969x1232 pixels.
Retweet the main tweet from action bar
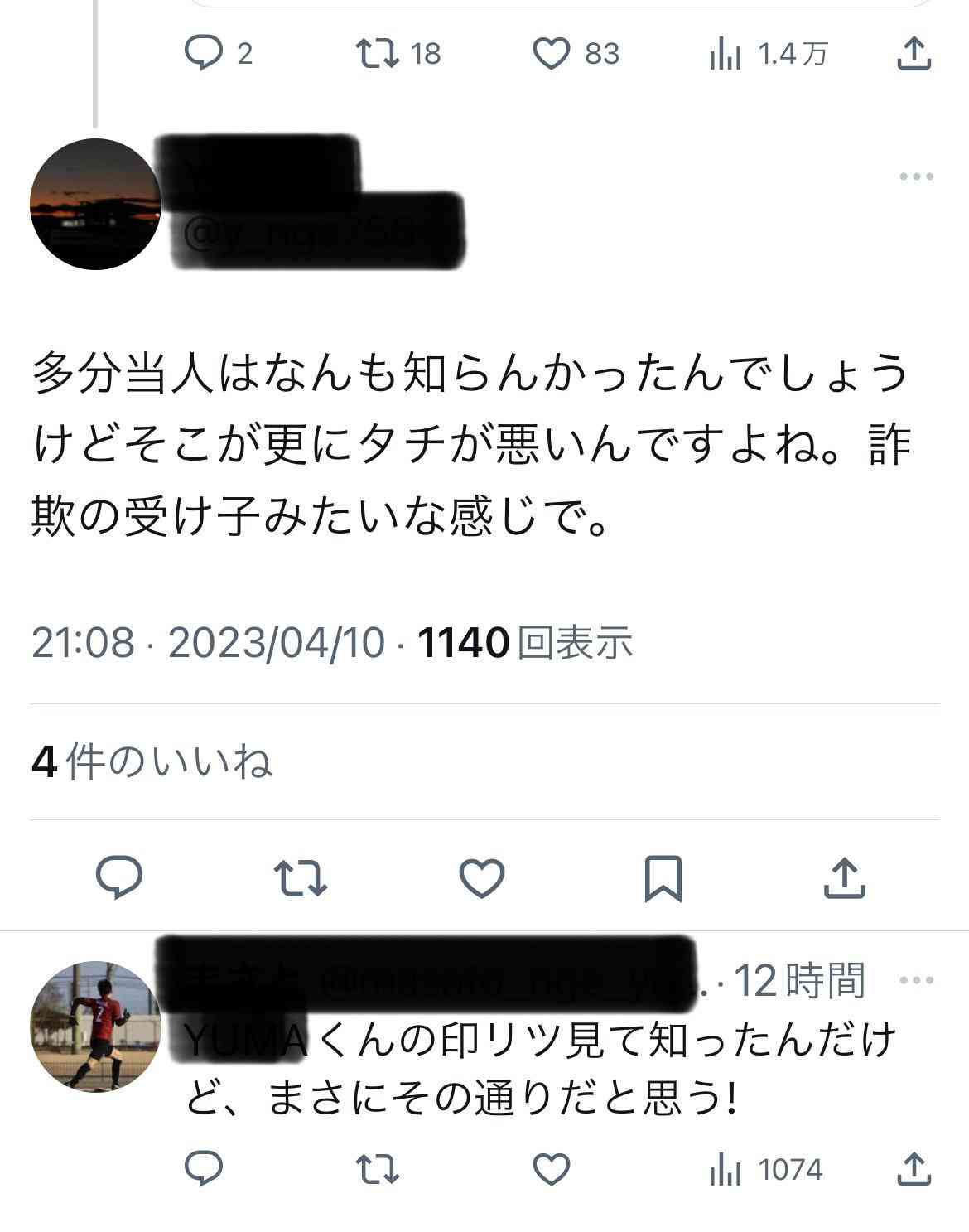pos(301,878)
